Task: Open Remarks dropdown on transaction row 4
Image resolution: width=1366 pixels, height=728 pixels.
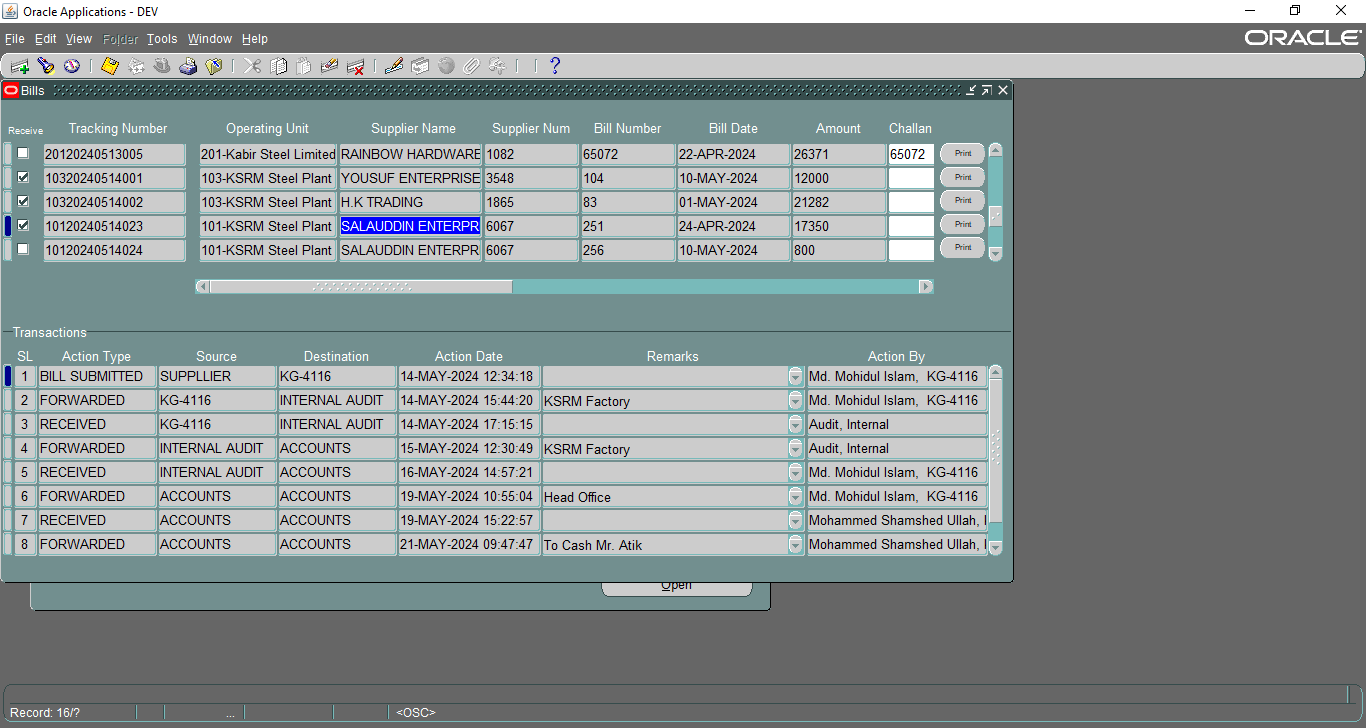Action: (796, 448)
